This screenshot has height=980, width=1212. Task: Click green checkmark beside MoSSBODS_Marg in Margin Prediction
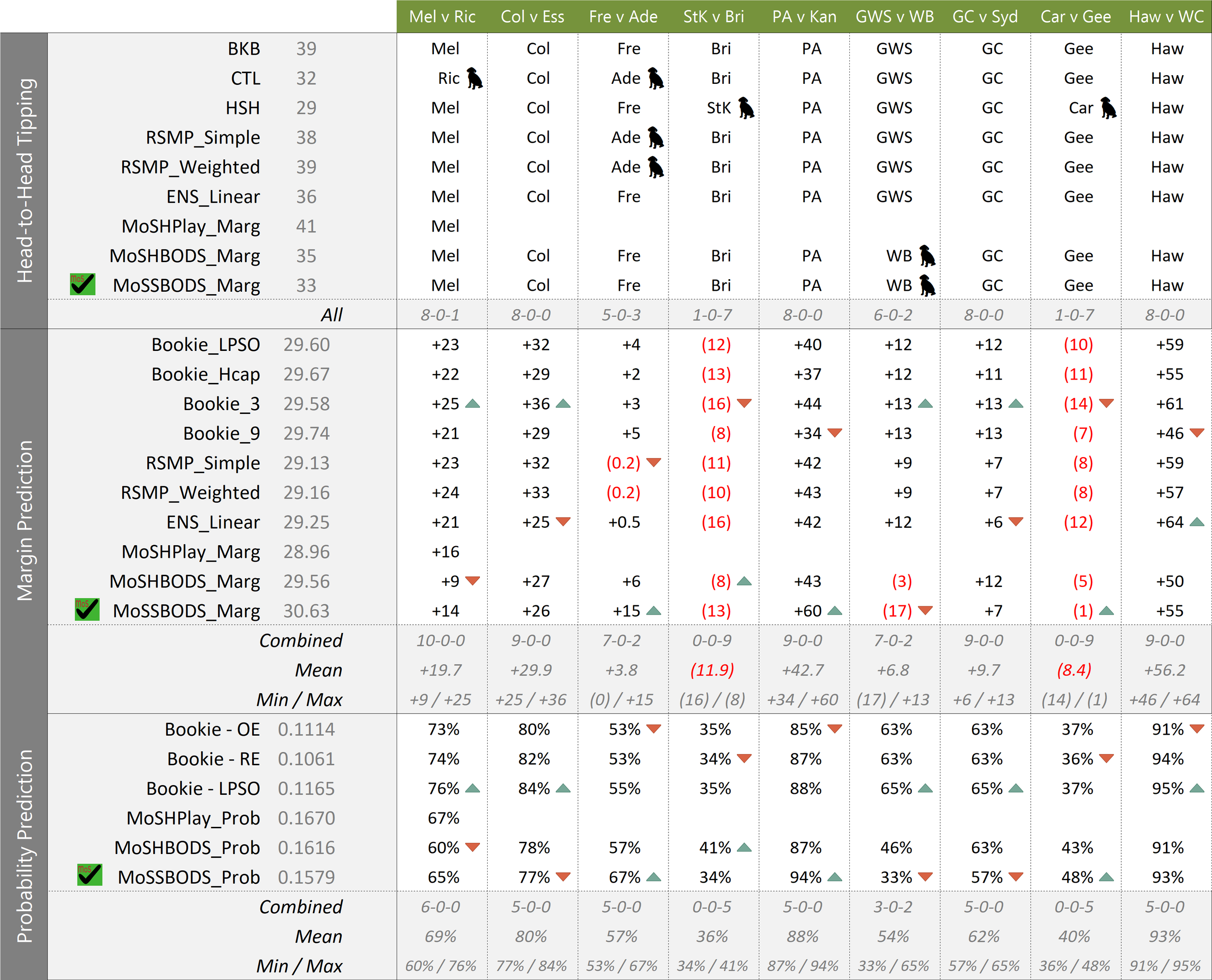coord(87,610)
